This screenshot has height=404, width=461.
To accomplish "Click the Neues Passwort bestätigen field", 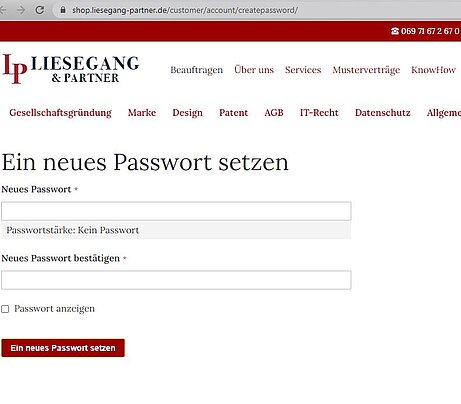I will pos(176,280).
